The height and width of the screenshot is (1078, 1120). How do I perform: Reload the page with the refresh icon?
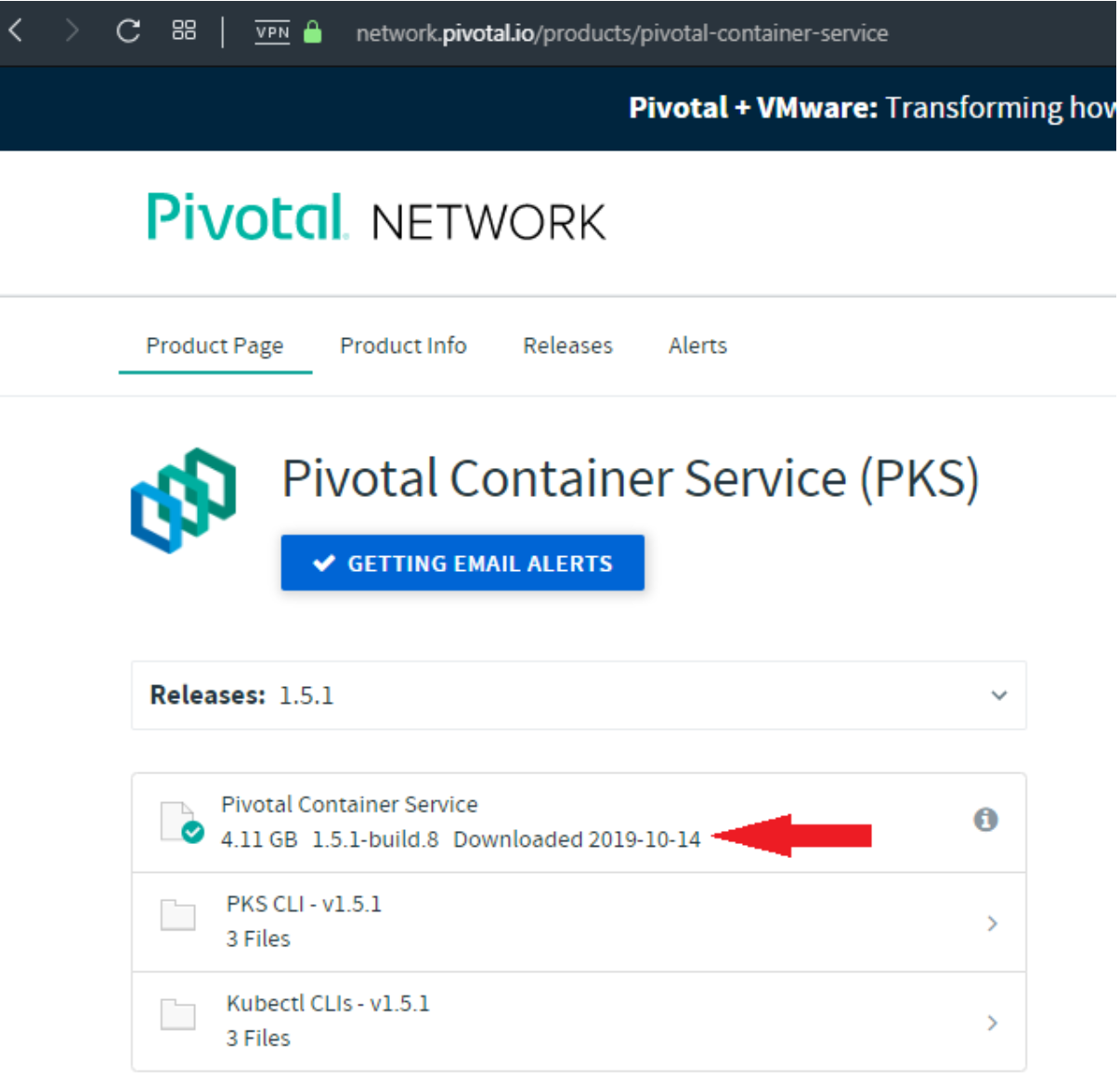click(128, 32)
